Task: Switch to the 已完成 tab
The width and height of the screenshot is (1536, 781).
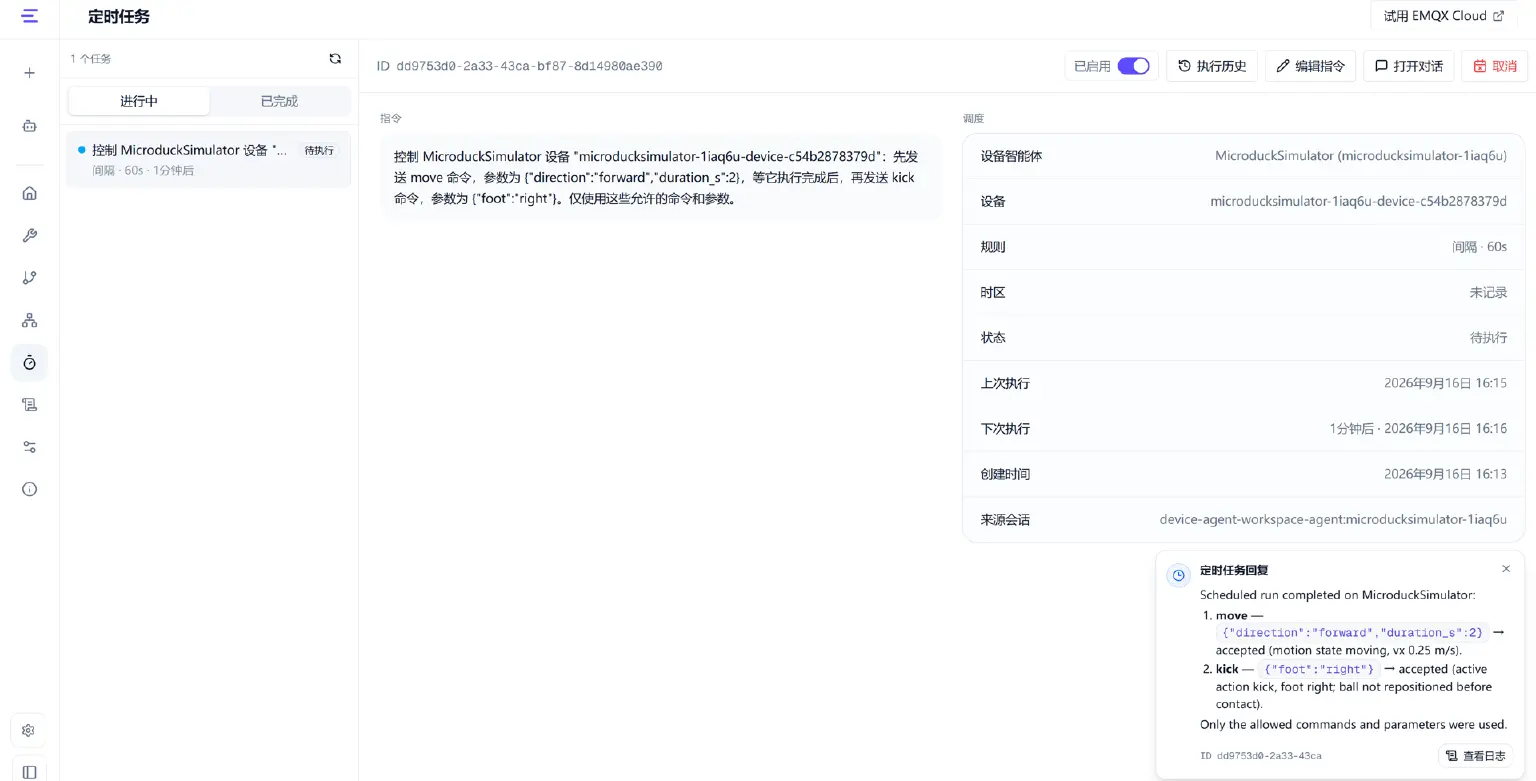Action: point(279,101)
